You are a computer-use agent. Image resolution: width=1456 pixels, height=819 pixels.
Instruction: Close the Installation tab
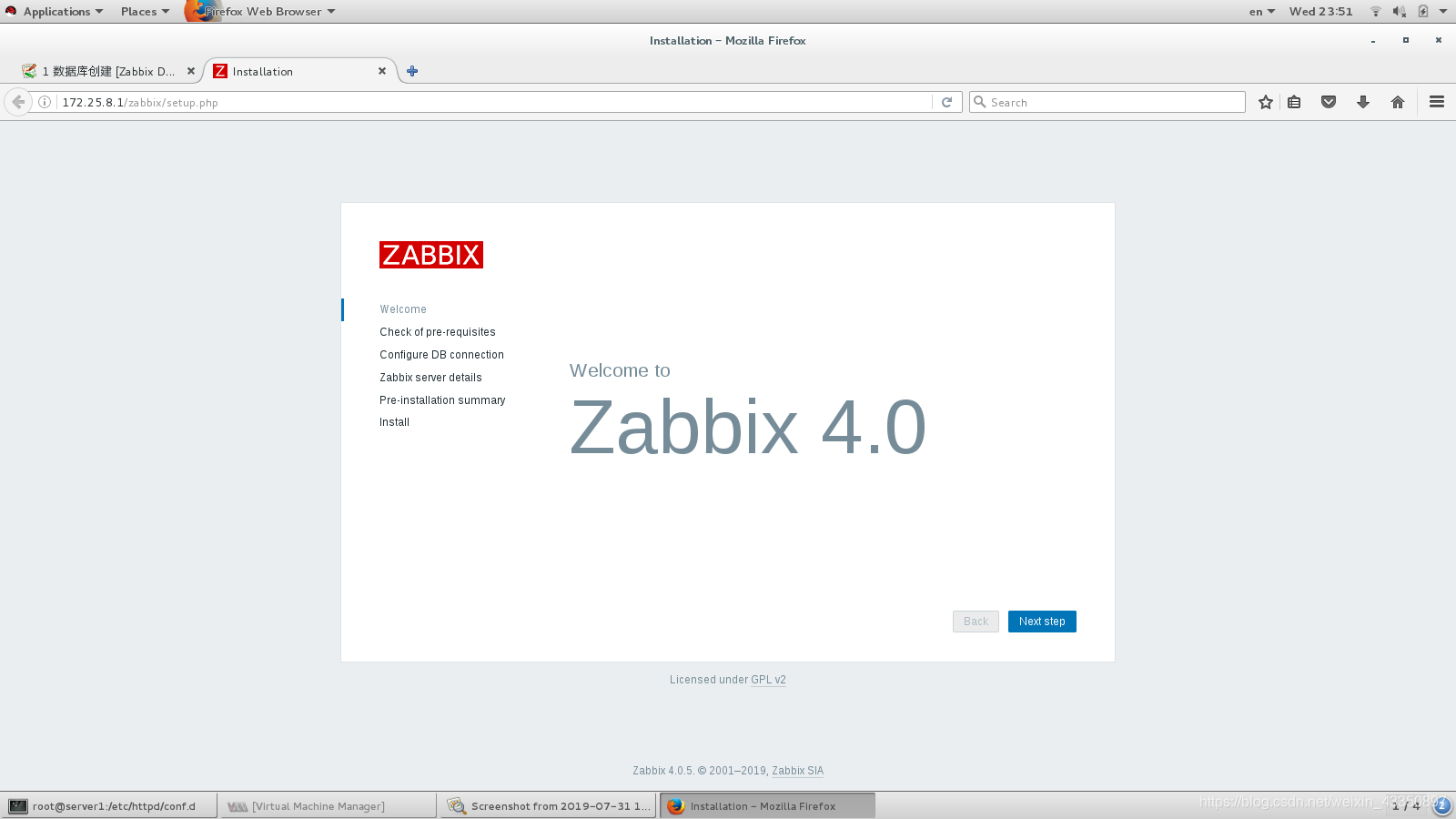click(x=382, y=71)
